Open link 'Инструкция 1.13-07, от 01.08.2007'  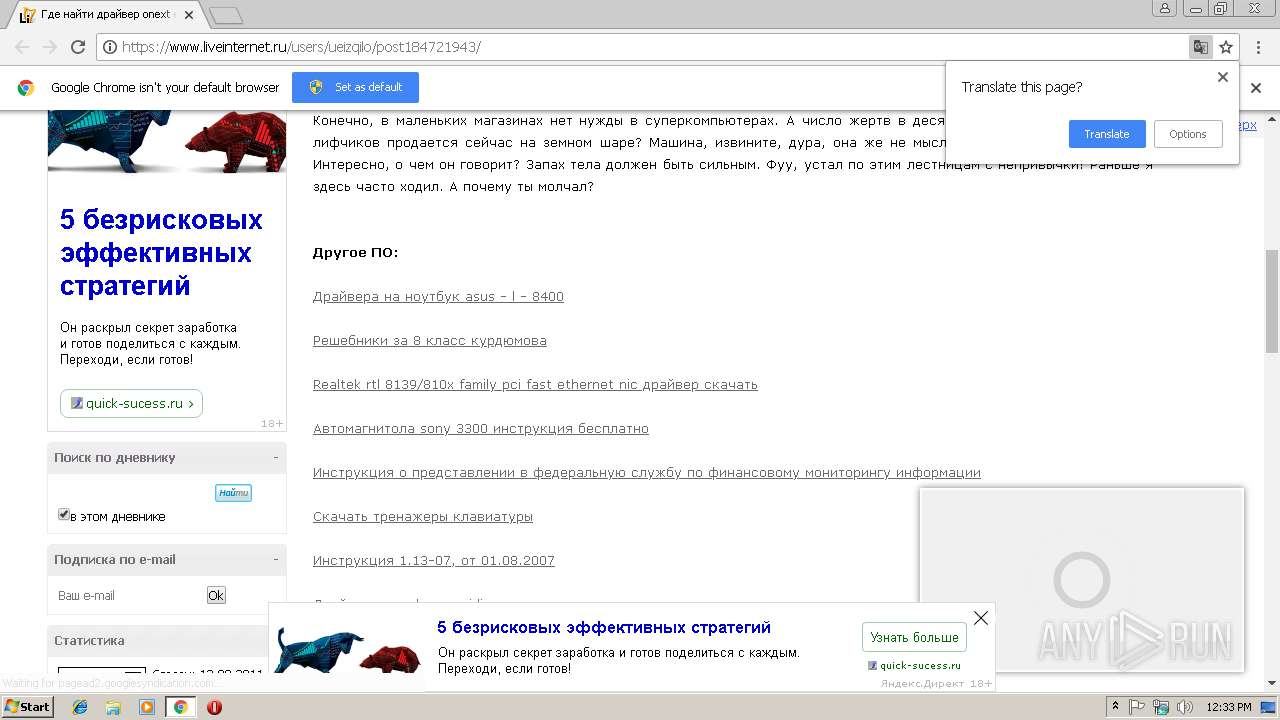tap(434, 561)
